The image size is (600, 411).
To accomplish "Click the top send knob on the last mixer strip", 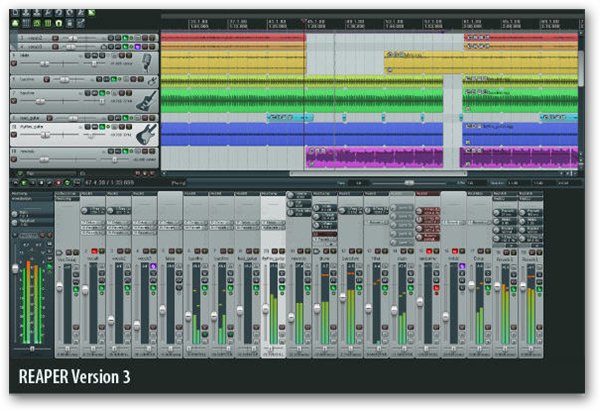I will coord(523,213).
